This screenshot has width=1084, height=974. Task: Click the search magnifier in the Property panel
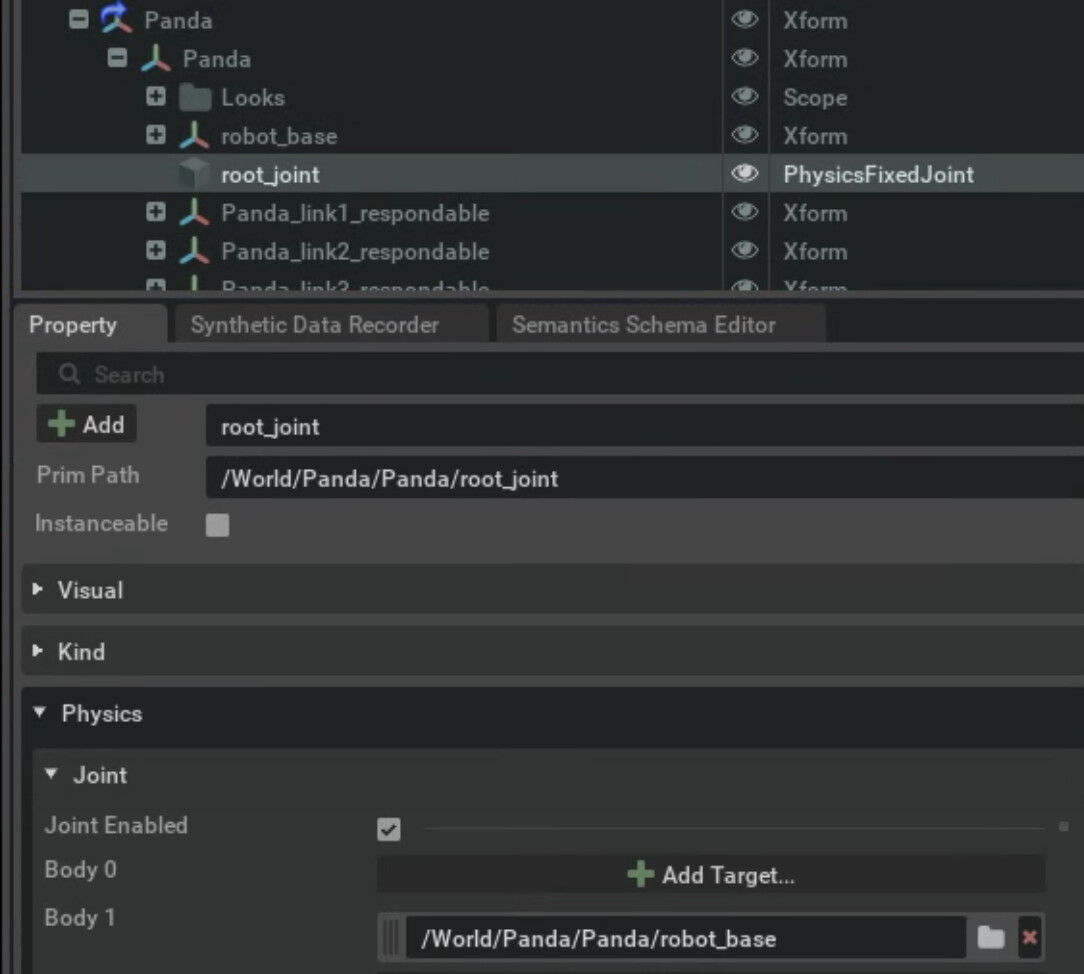[x=68, y=374]
